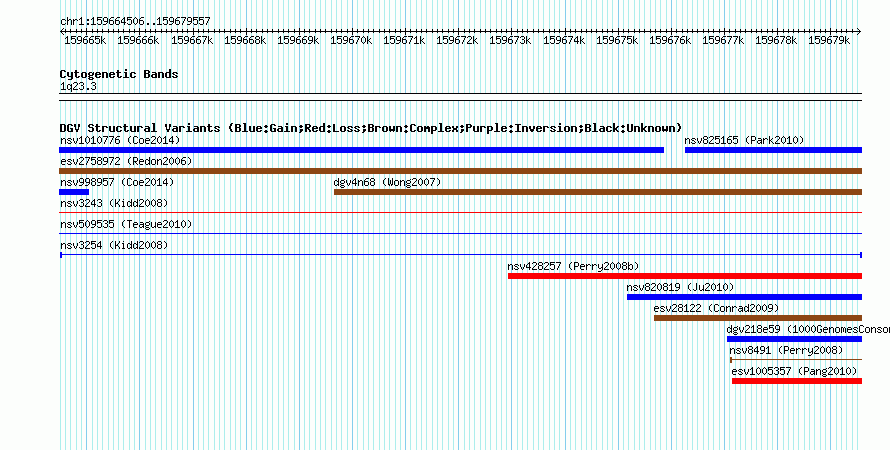Screen dimensions: 890x450
Task: Click the 159665k ruler label
Action: point(85,40)
